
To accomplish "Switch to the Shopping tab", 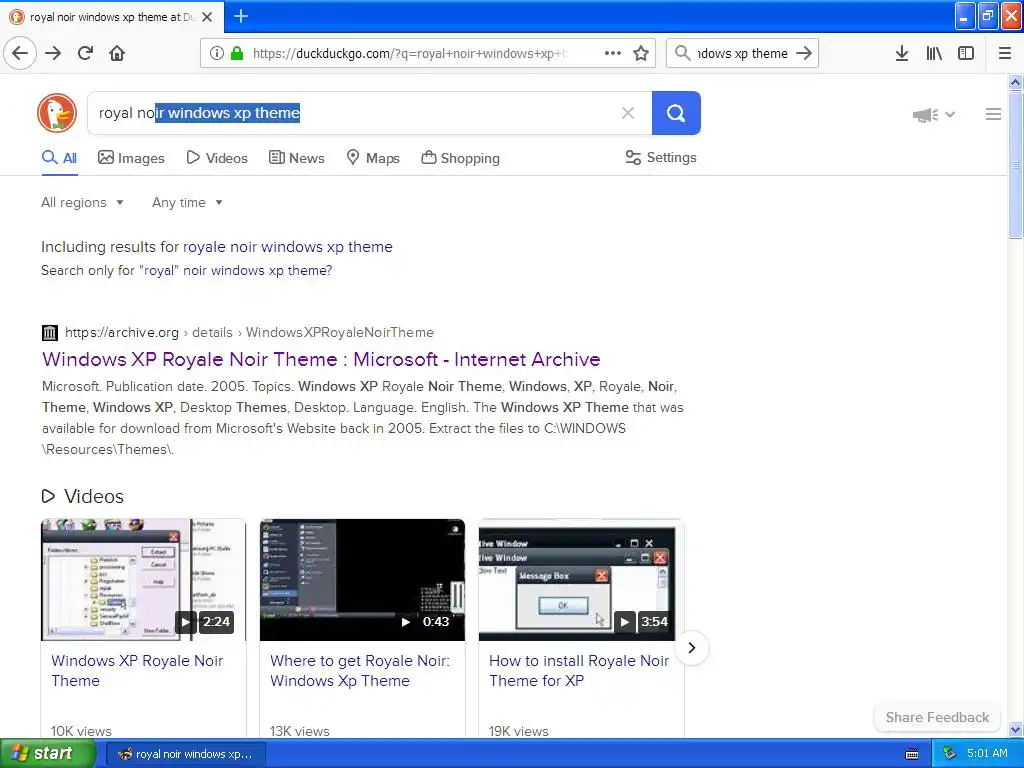I will point(460,158).
